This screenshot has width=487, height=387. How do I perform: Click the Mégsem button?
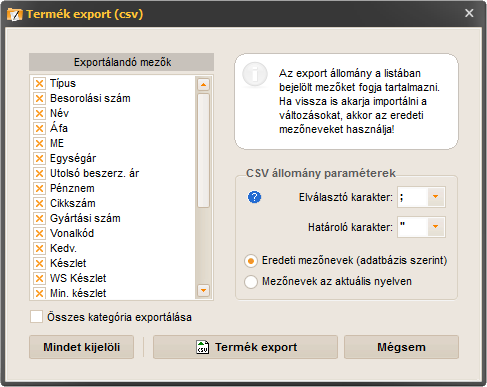point(401,347)
